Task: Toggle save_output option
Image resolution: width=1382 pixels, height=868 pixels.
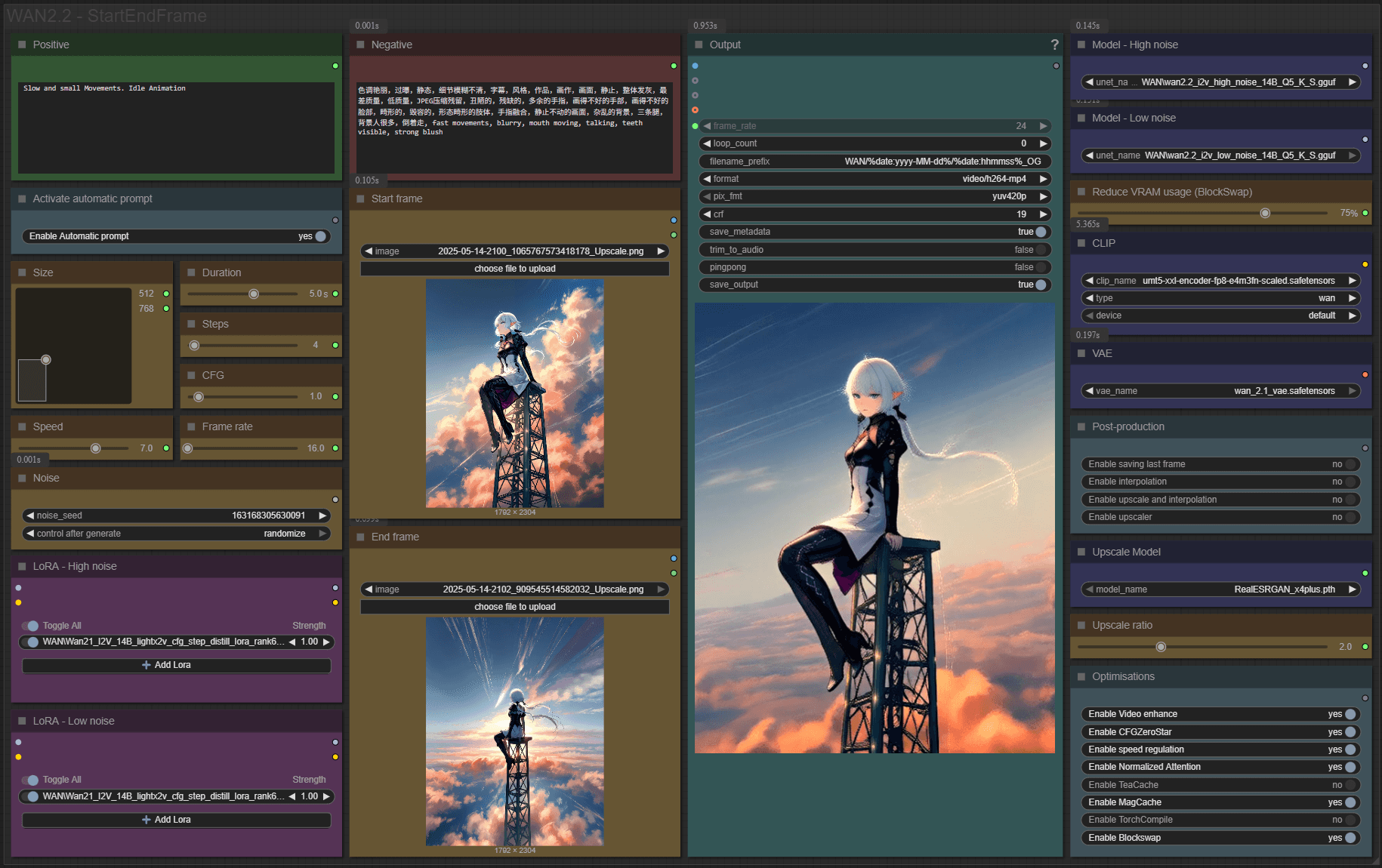Action: (x=875, y=285)
